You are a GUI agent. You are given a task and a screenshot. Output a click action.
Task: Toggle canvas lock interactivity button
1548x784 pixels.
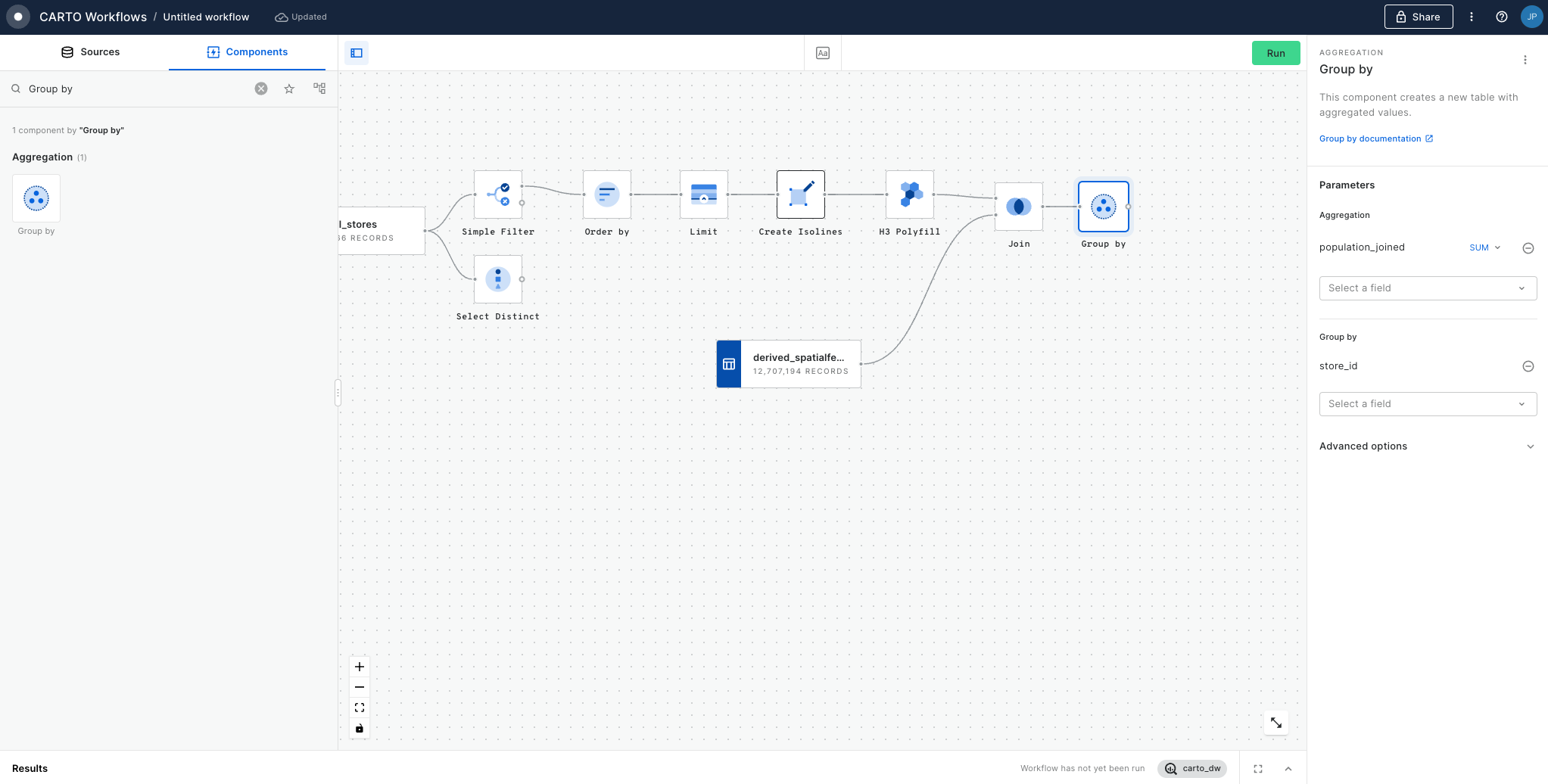360,729
